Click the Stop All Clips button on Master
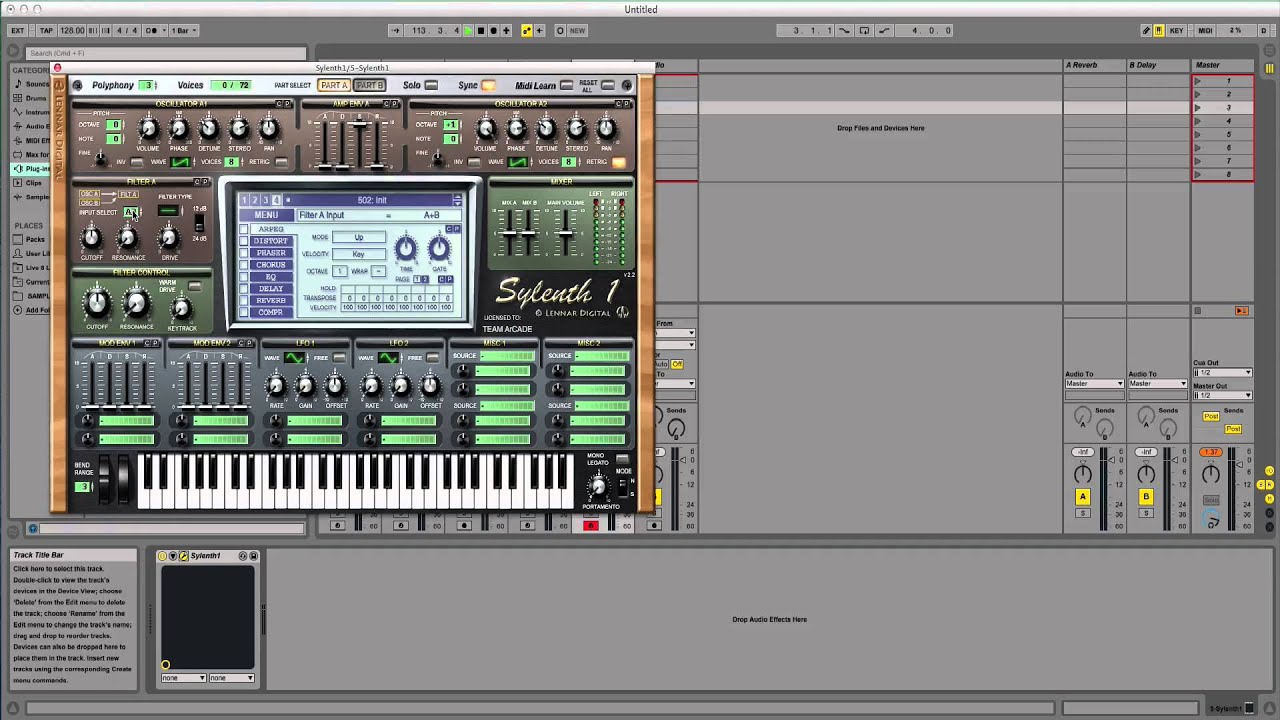This screenshot has width=1280, height=720. pyautogui.click(x=1197, y=311)
